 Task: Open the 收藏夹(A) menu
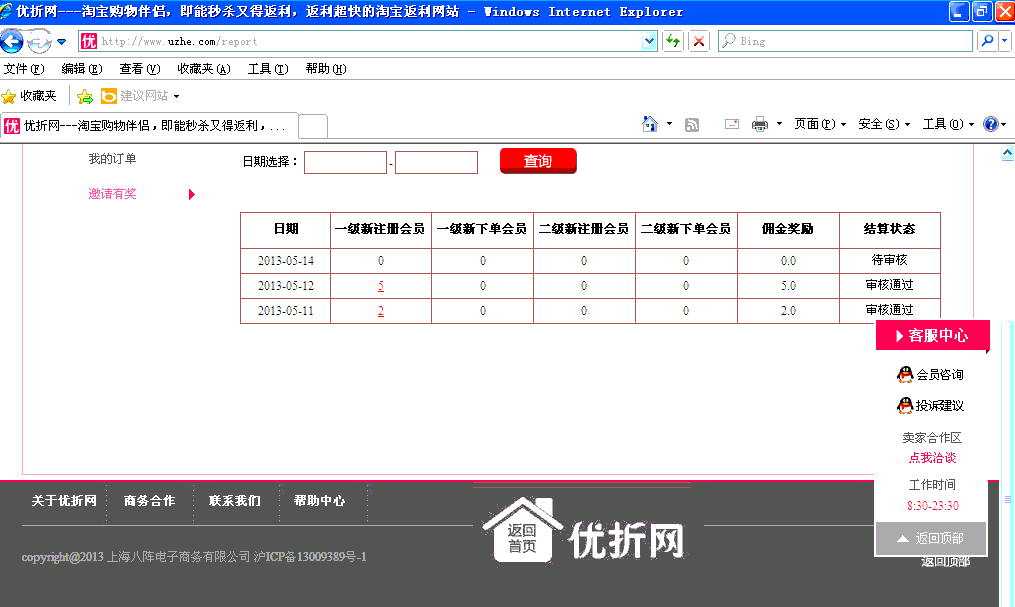pos(204,69)
